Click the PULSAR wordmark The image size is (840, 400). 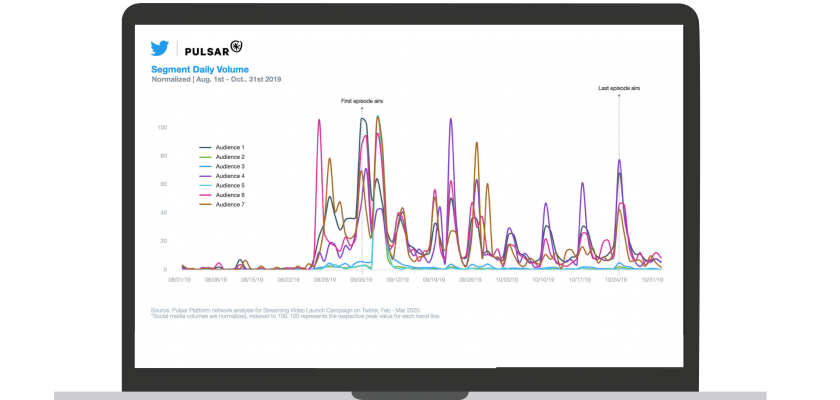(206, 48)
